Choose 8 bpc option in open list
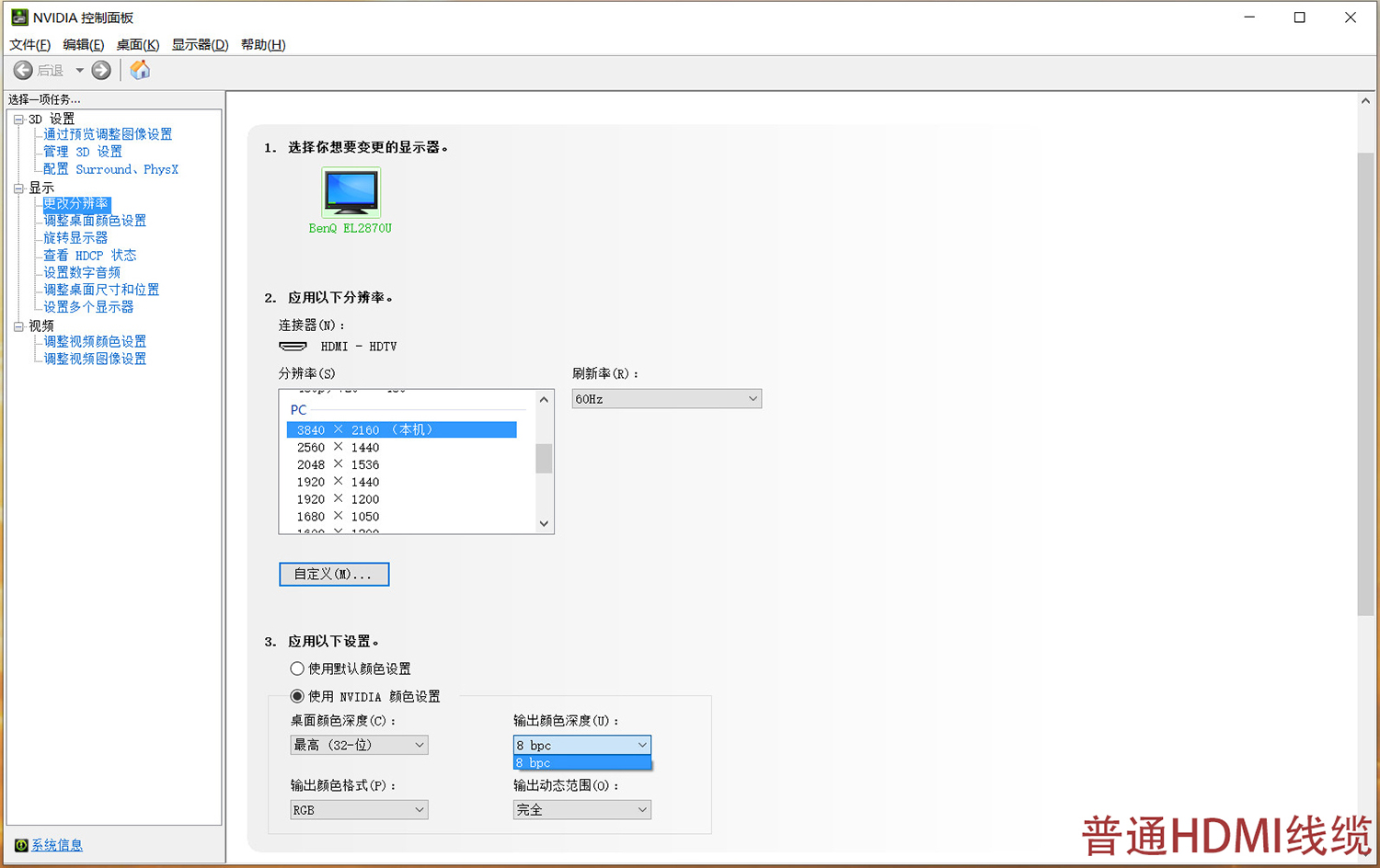 582,763
